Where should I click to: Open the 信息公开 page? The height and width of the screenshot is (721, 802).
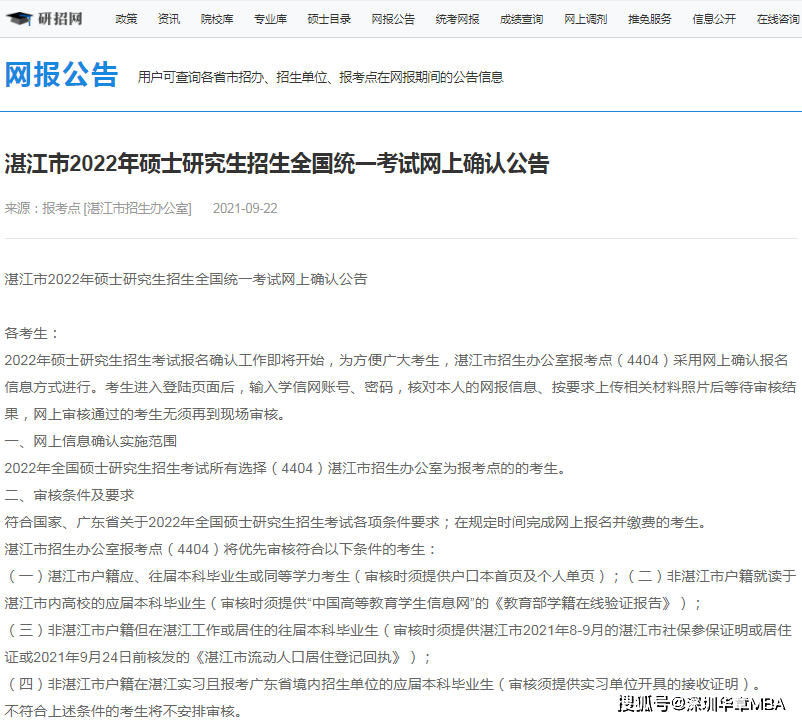pyautogui.click(x=713, y=19)
